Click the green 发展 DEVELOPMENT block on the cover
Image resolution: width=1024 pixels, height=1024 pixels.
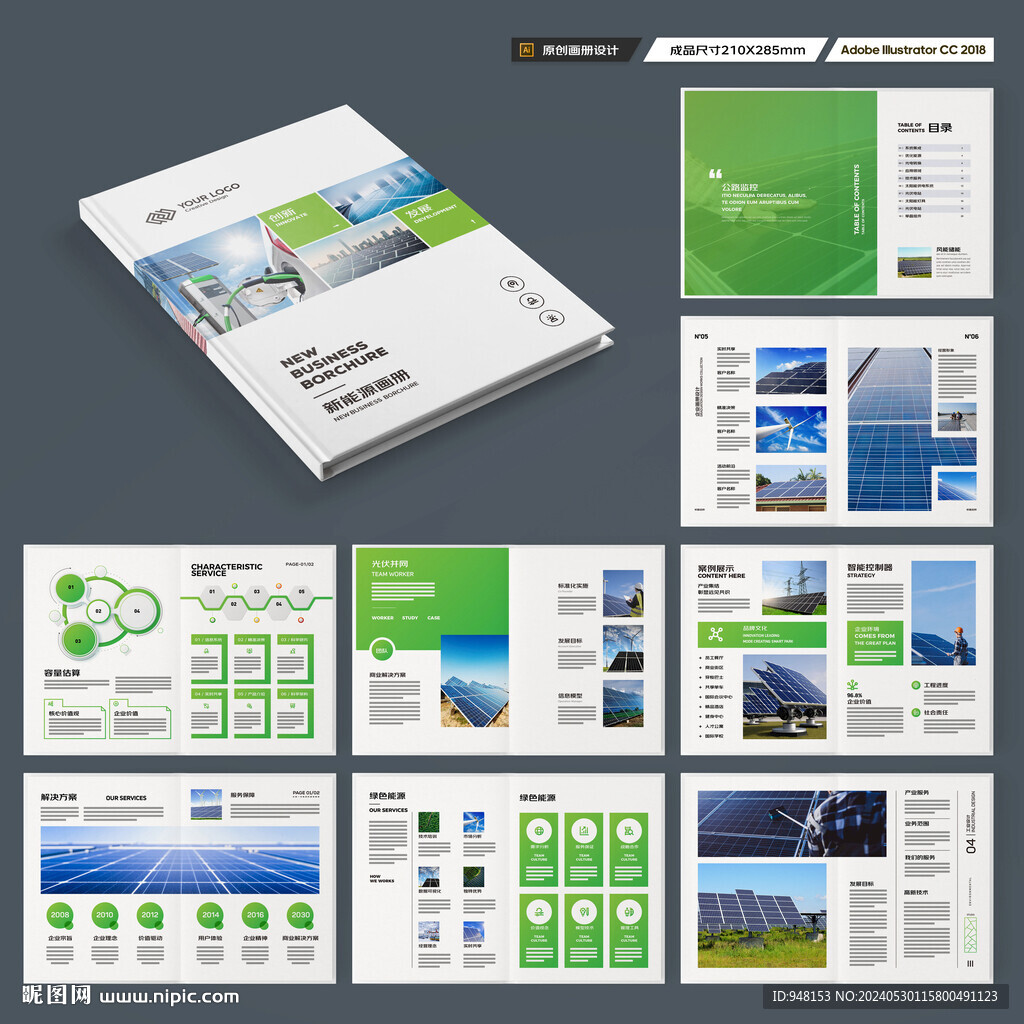coord(440,218)
